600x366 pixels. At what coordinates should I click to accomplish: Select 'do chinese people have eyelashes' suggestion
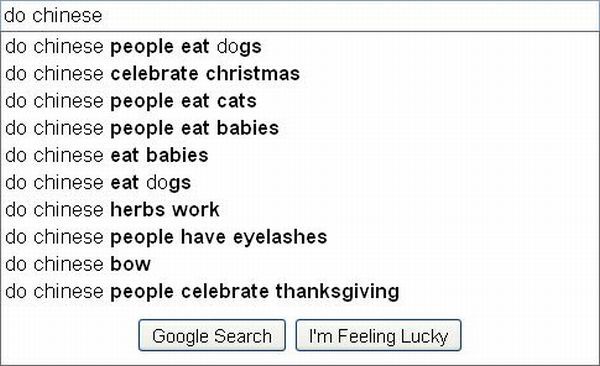pos(300,237)
